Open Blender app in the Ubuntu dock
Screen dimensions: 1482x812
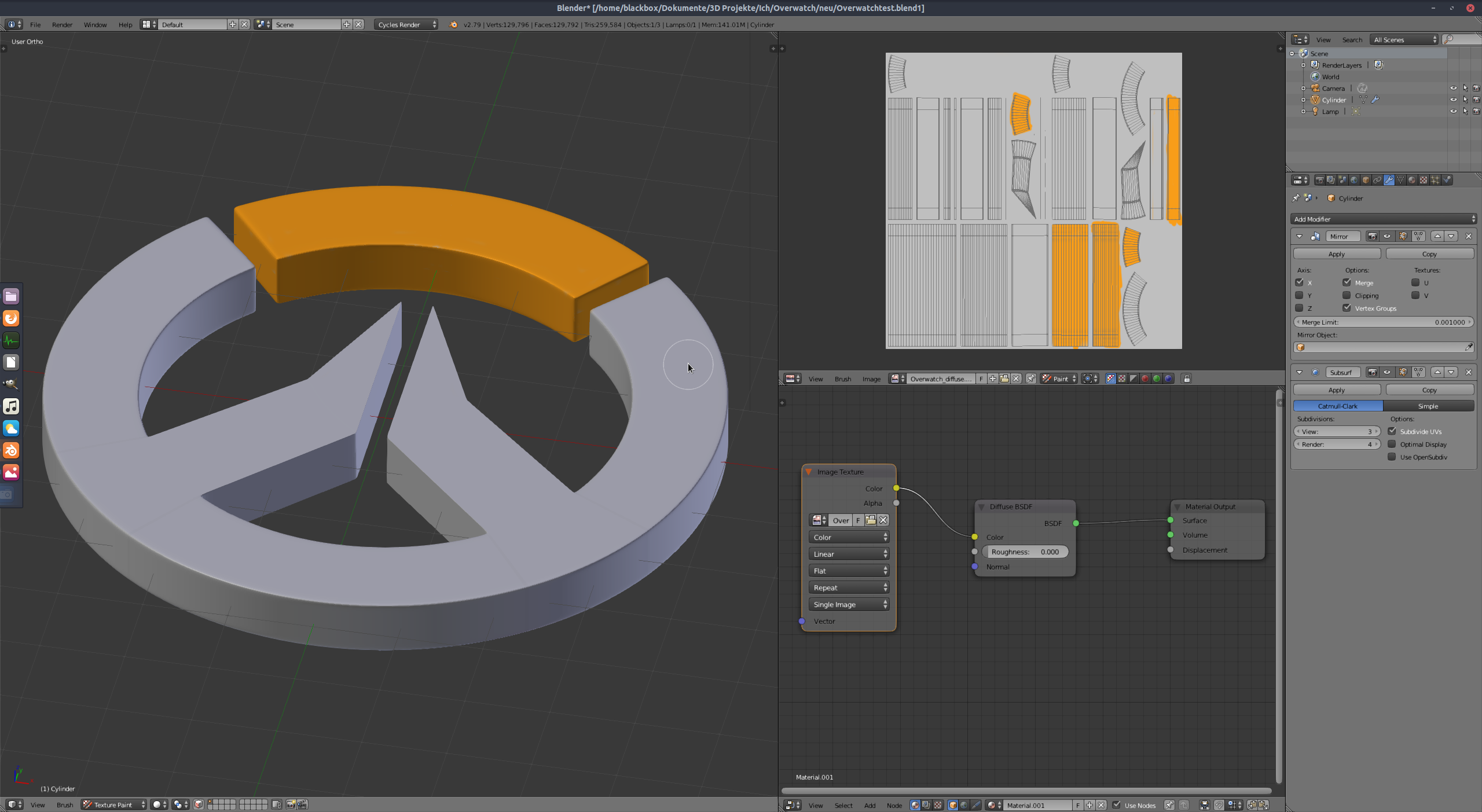coord(11,450)
